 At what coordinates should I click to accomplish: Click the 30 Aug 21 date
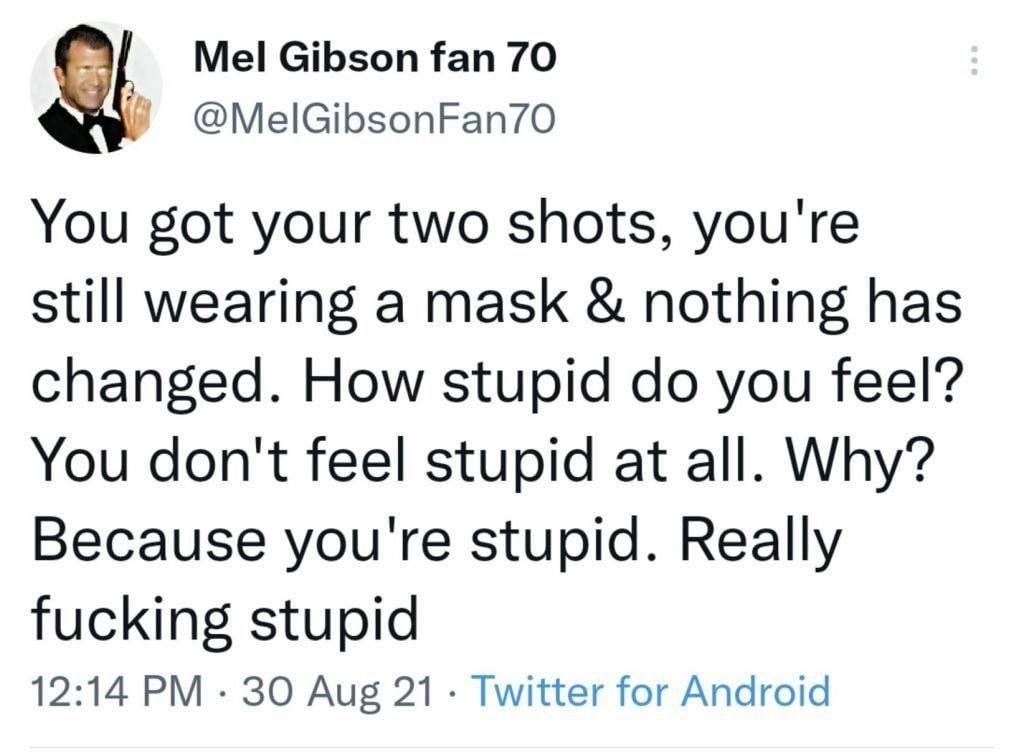[337, 691]
